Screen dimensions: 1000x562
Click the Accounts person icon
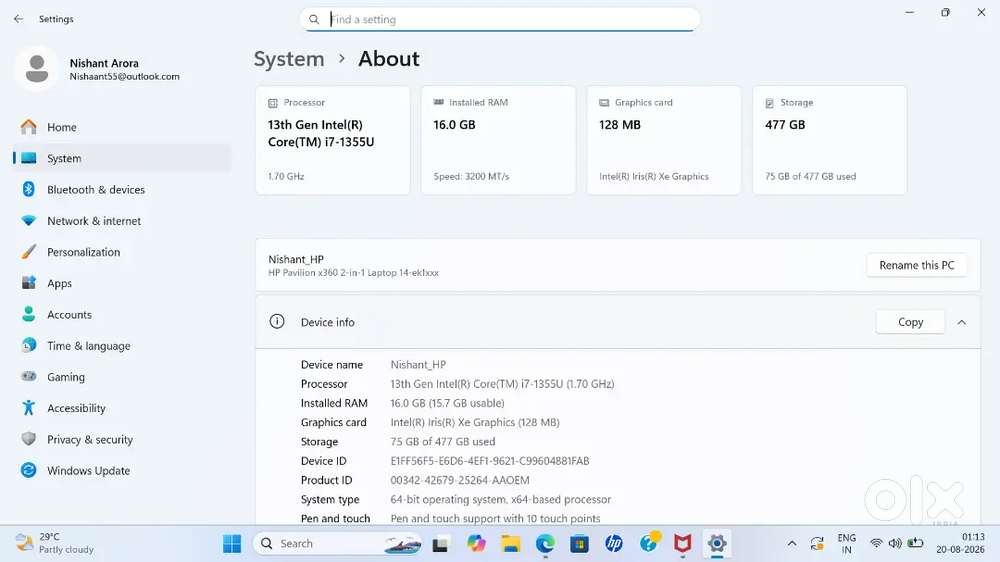click(x=29, y=314)
